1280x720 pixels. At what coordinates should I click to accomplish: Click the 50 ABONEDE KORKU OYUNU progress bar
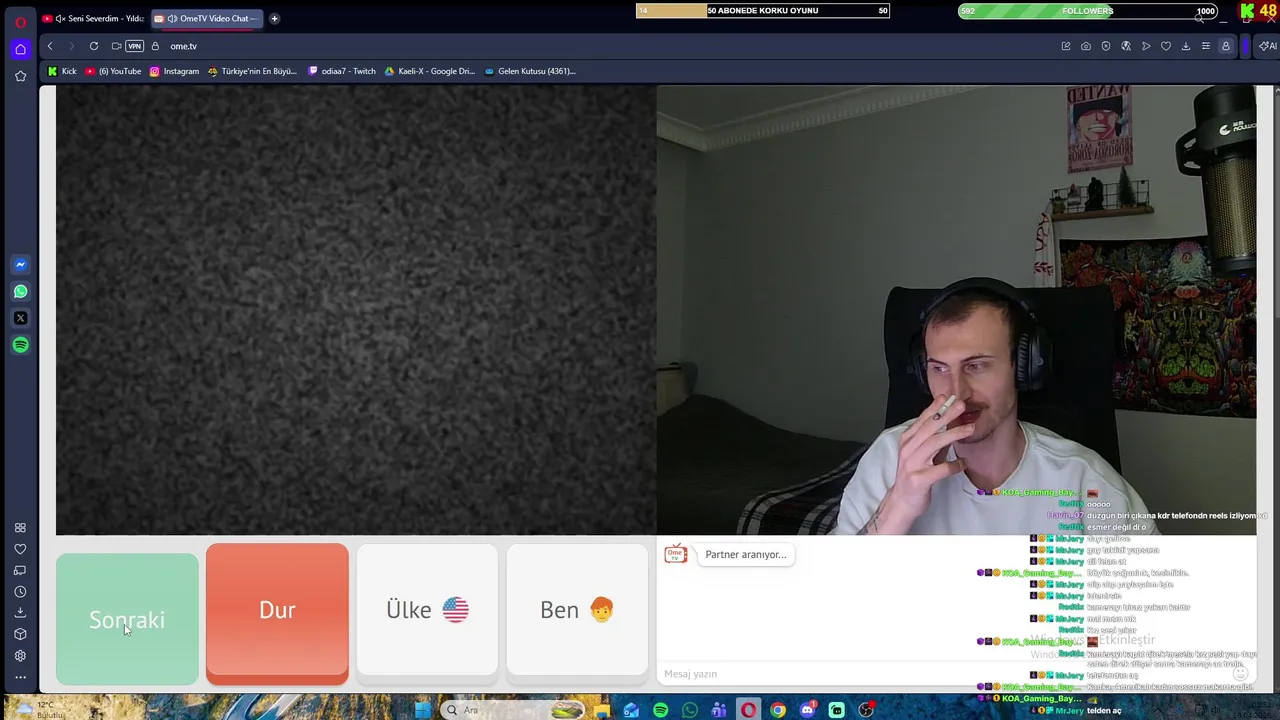(763, 11)
